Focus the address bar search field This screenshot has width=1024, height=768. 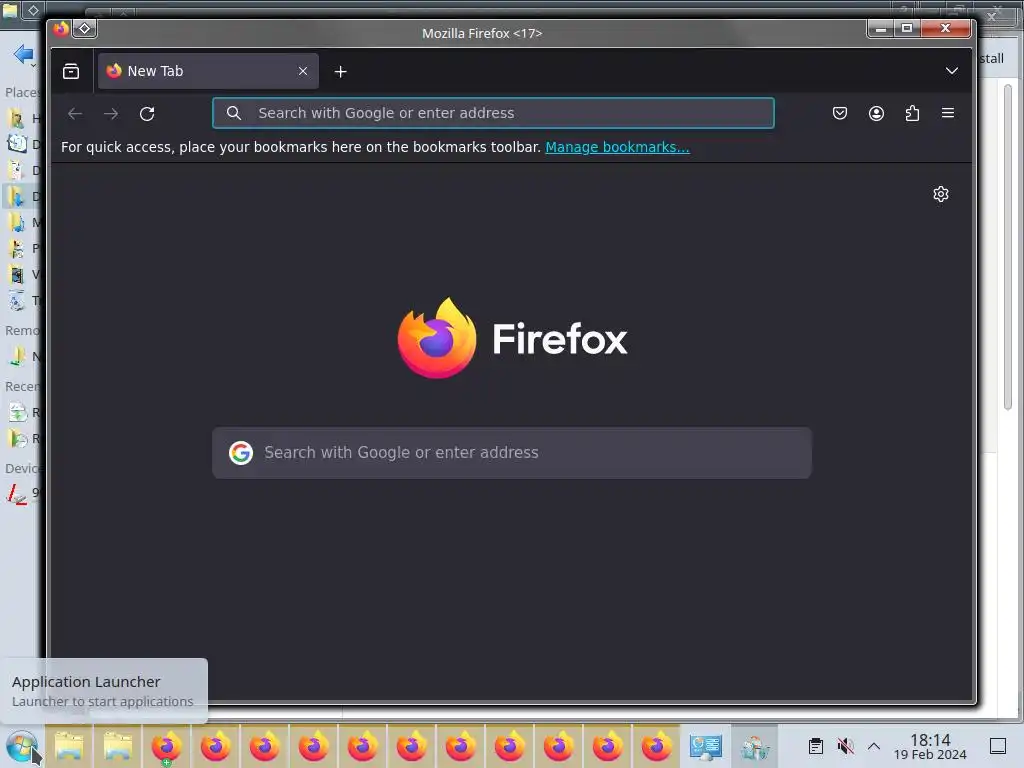(493, 113)
